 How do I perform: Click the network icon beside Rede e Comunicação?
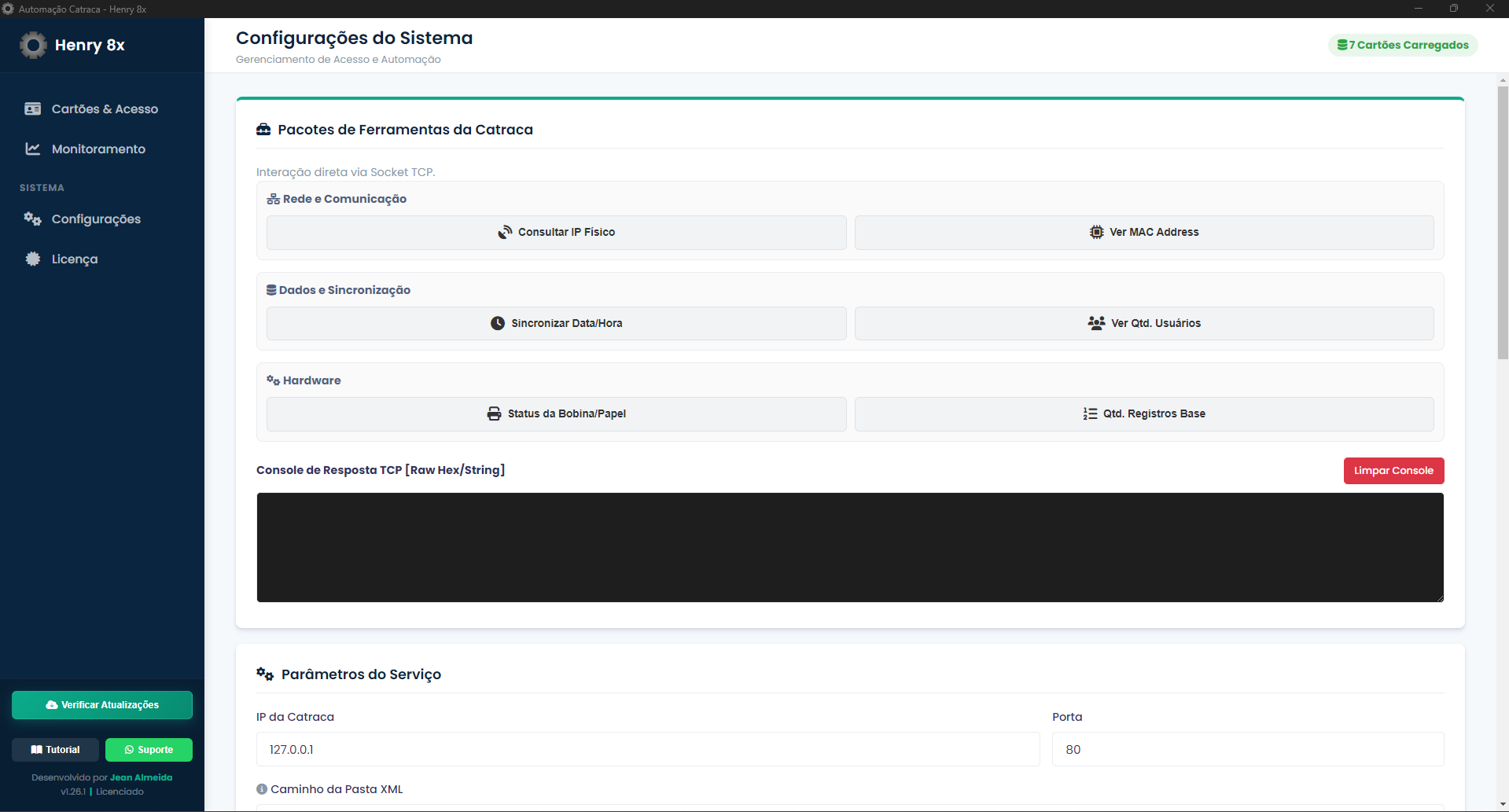click(273, 199)
